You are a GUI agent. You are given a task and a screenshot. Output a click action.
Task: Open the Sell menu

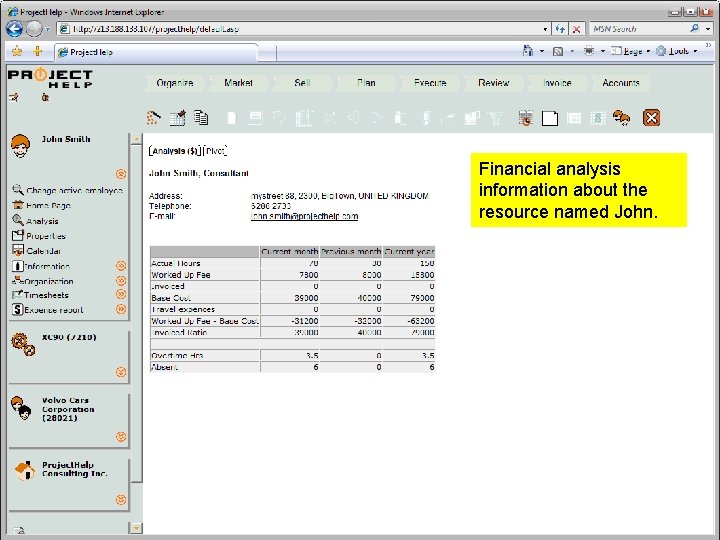pyautogui.click(x=302, y=83)
